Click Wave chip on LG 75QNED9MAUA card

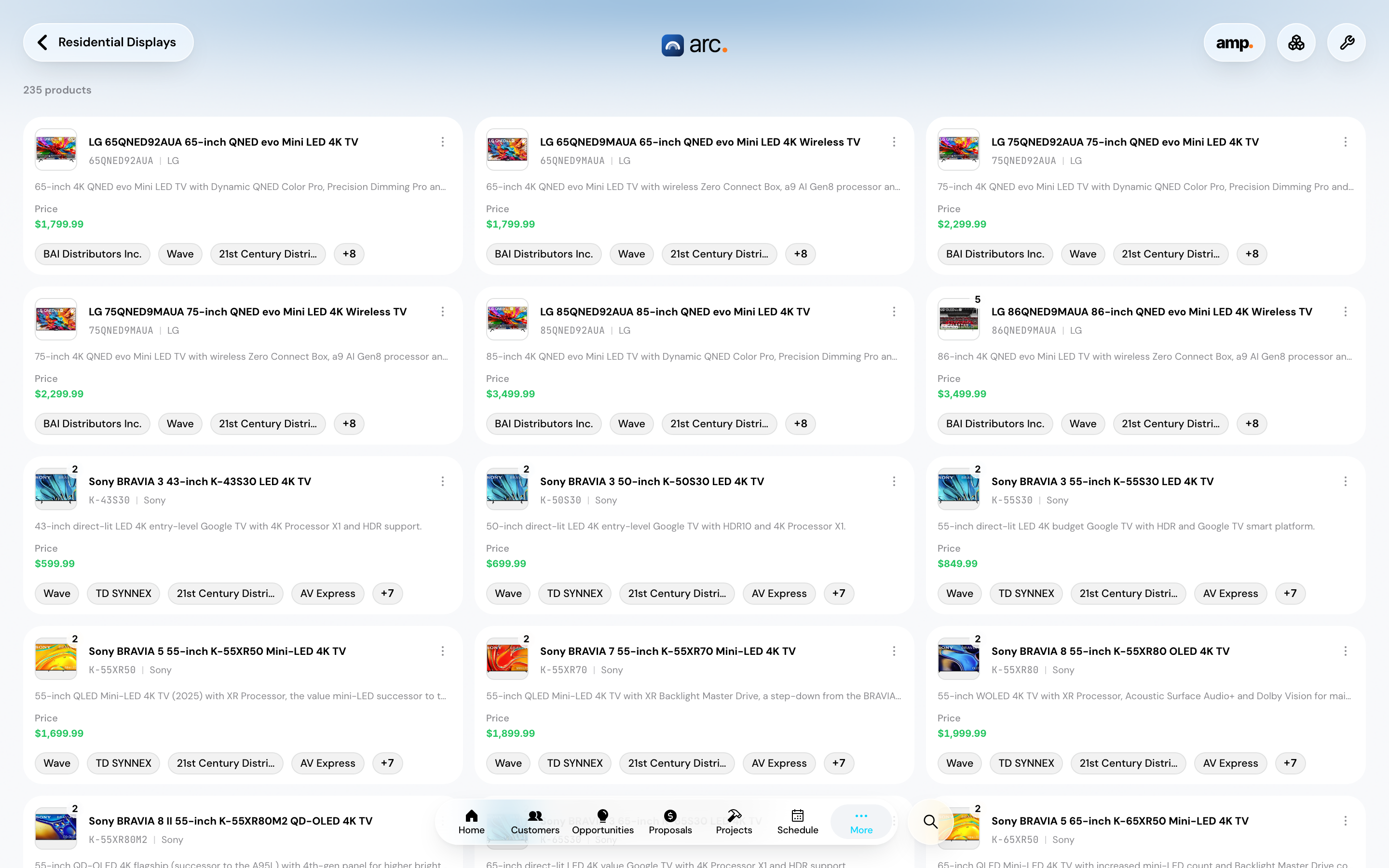pos(180,424)
